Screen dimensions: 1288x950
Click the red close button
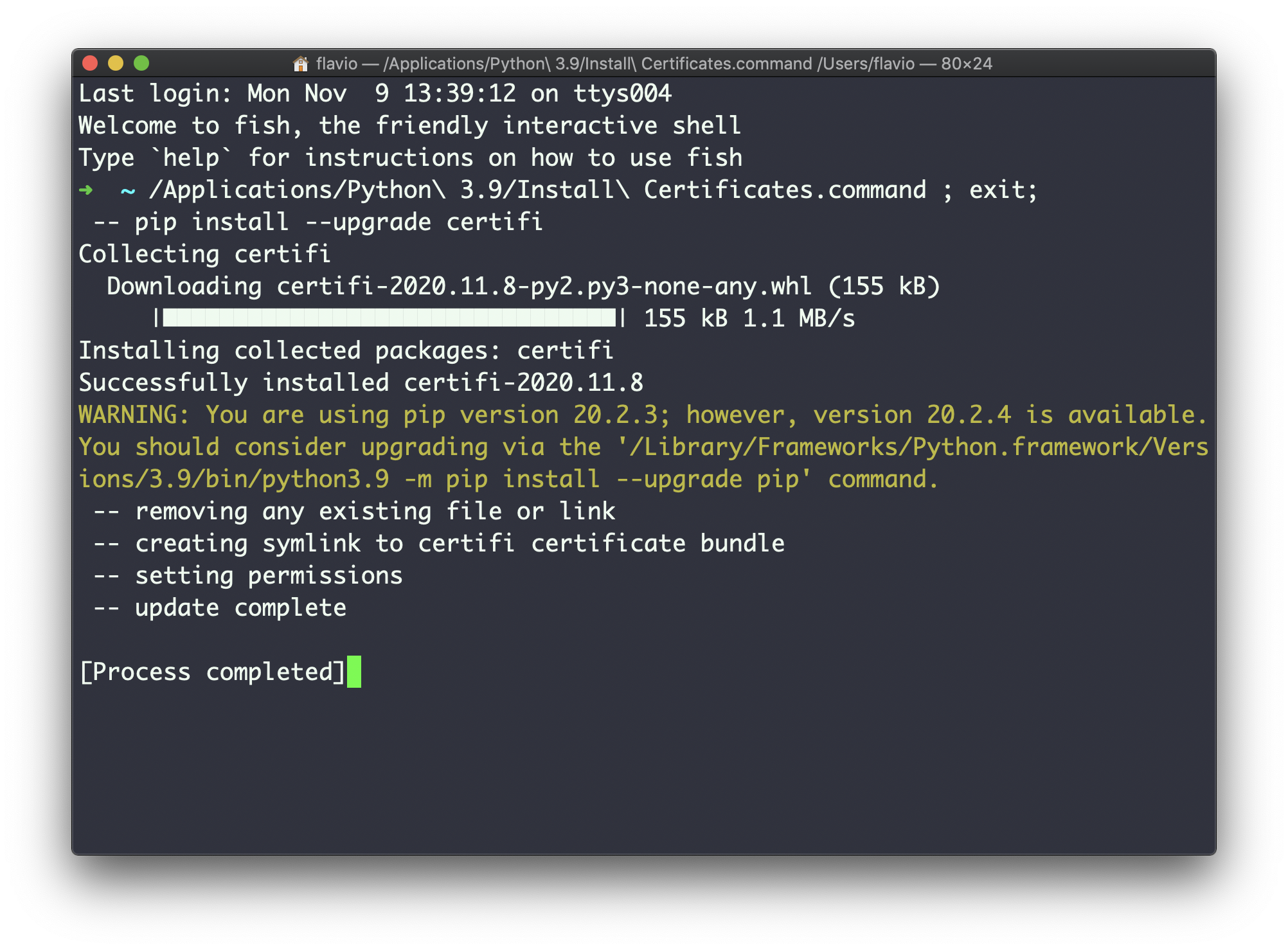click(x=91, y=62)
